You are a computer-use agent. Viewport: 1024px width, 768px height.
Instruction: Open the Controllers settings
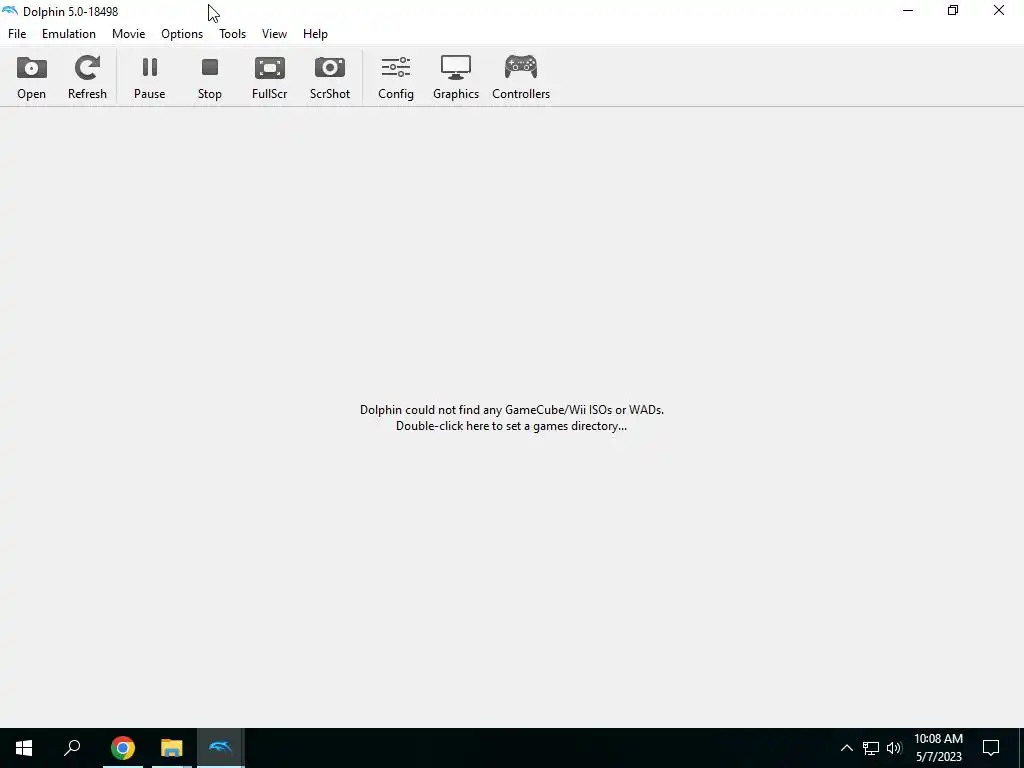521,77
